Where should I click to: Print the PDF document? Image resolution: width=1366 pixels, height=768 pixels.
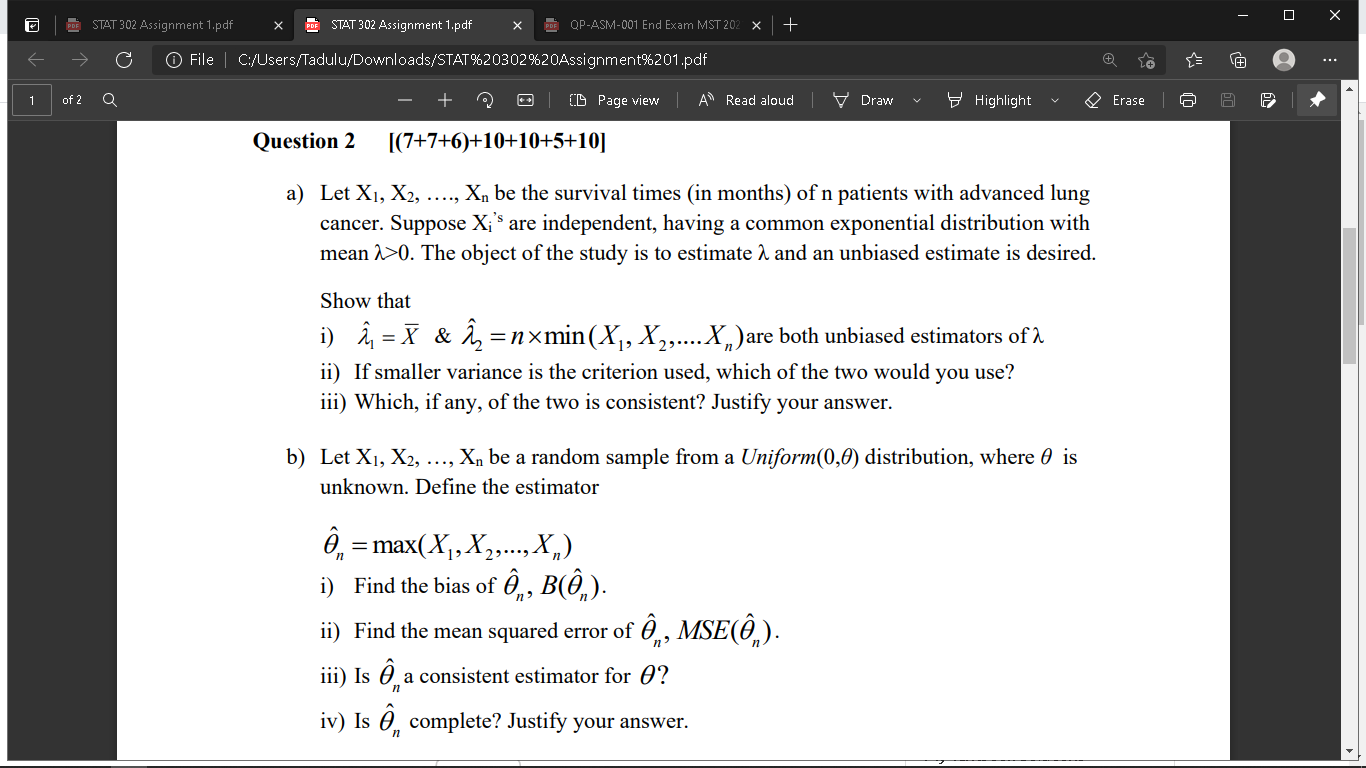tap(1186, 100)
